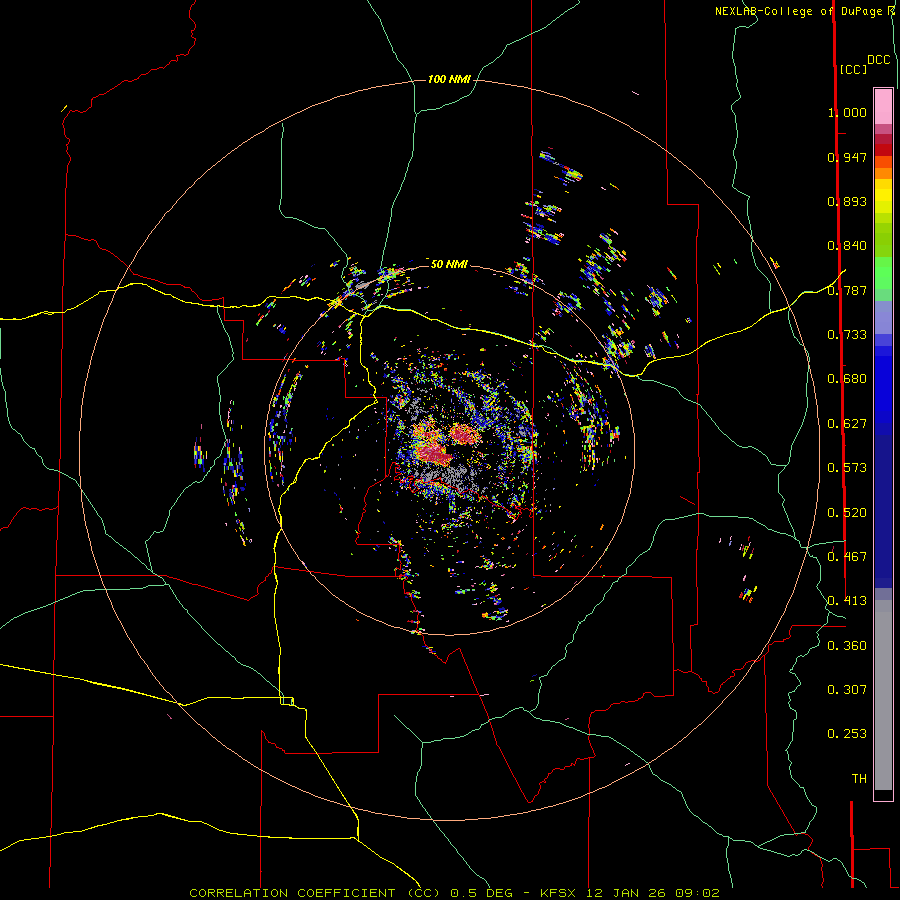Click the 0.573 scale value
The width and height of the screenshot is (900, 900).
coord(847,468)
